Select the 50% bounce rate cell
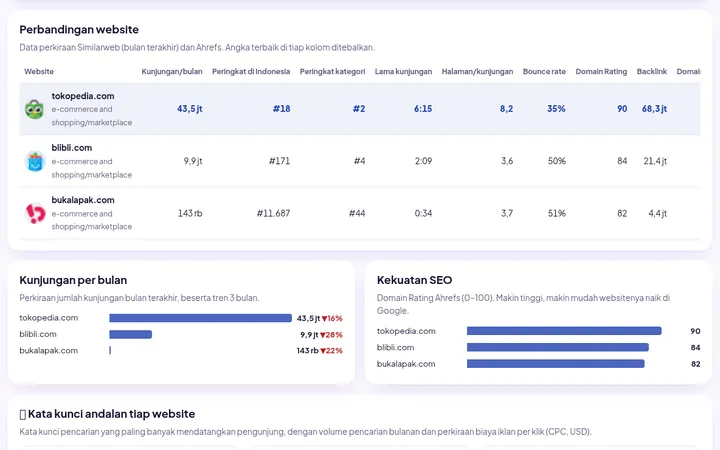 coord(557,161)
